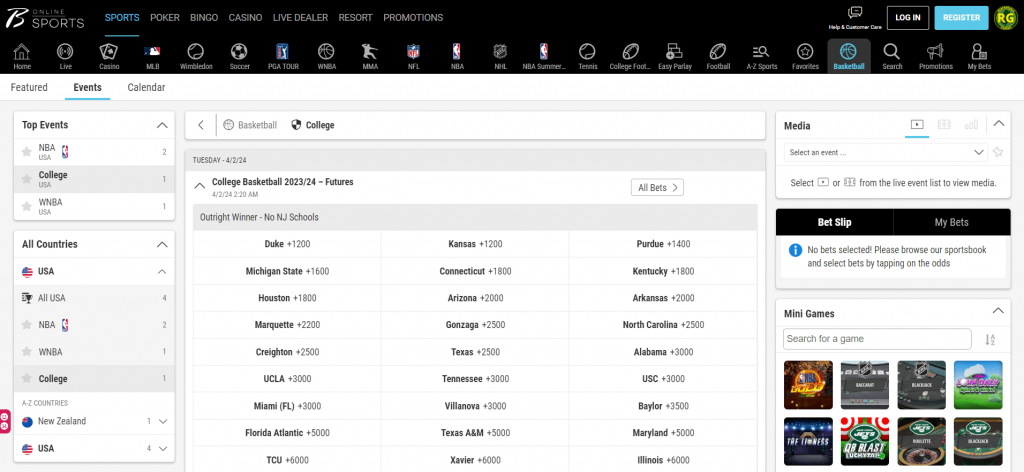The width and height of the screenshot is (1024, 472).
Task: Open All USA in countries list
Action: (94, 298)
